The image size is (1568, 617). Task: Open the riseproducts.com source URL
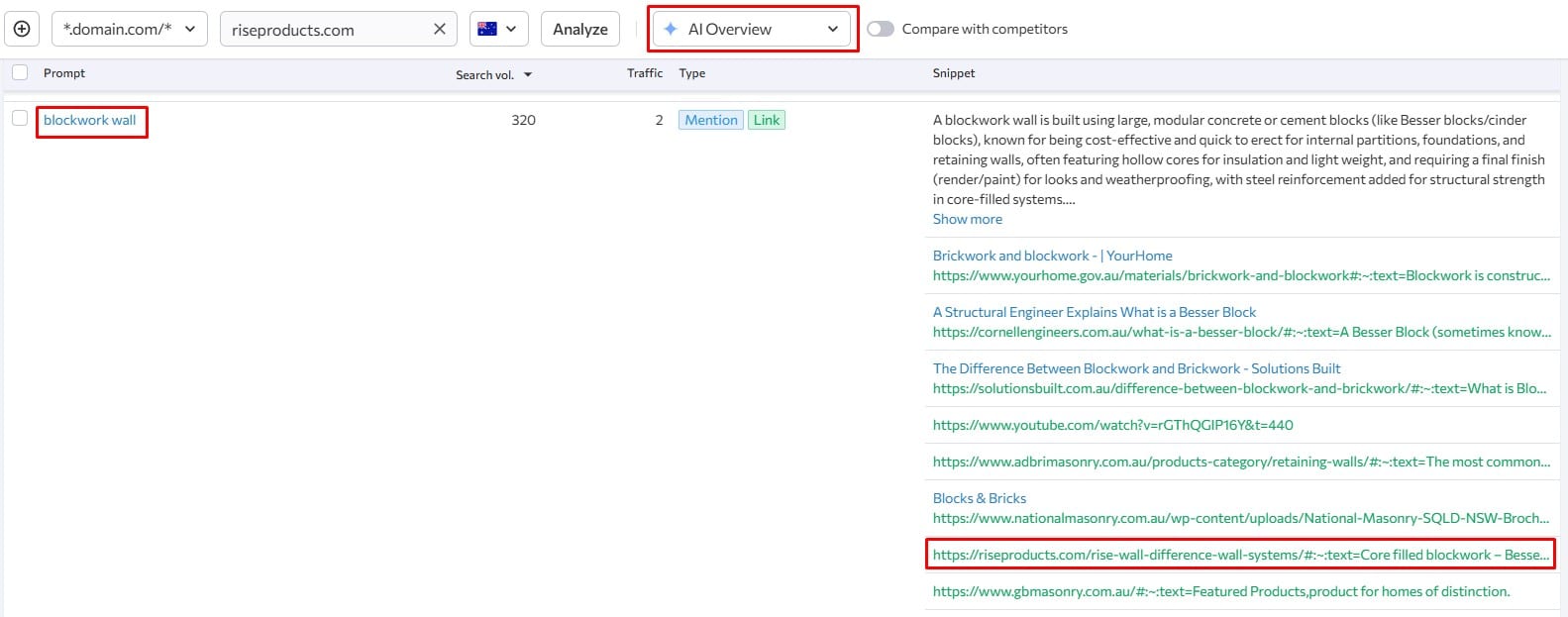(x=1240, y=555)
